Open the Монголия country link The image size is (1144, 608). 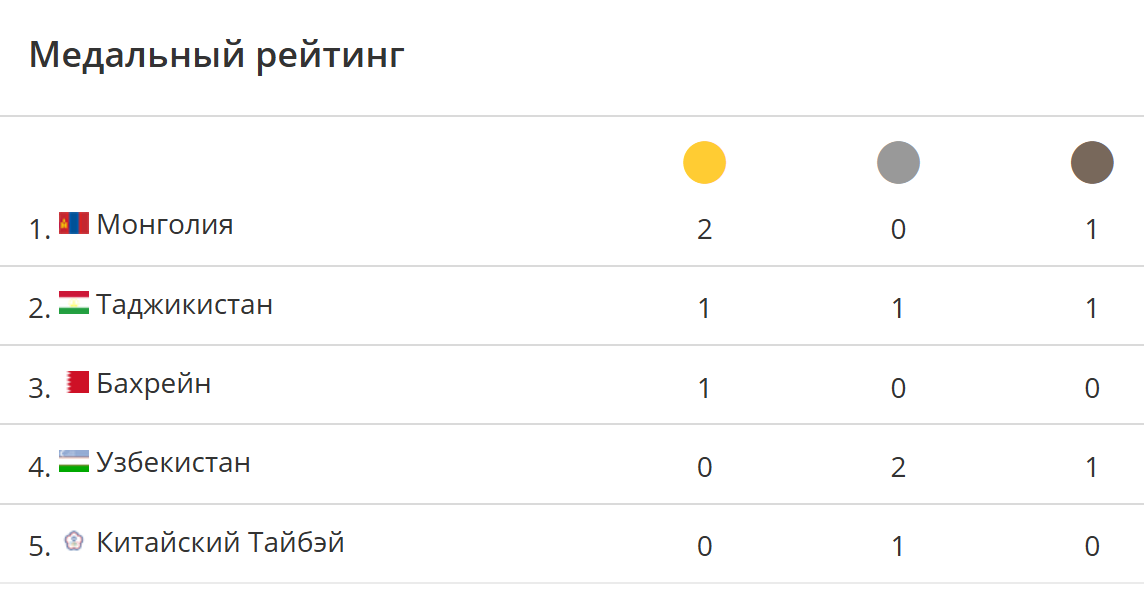pyautogui.click(x=165, y=224)
